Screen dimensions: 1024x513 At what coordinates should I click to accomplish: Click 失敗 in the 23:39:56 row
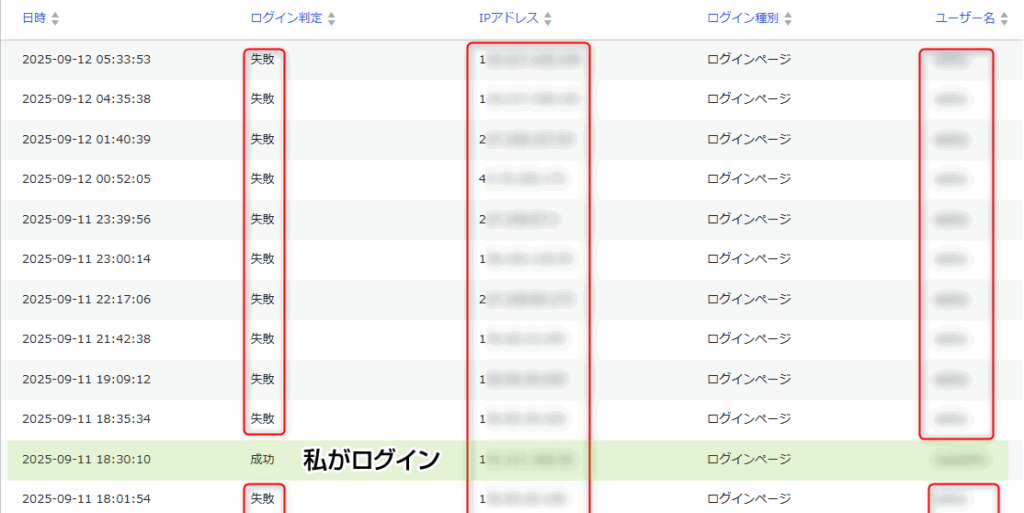coord(263,219)
